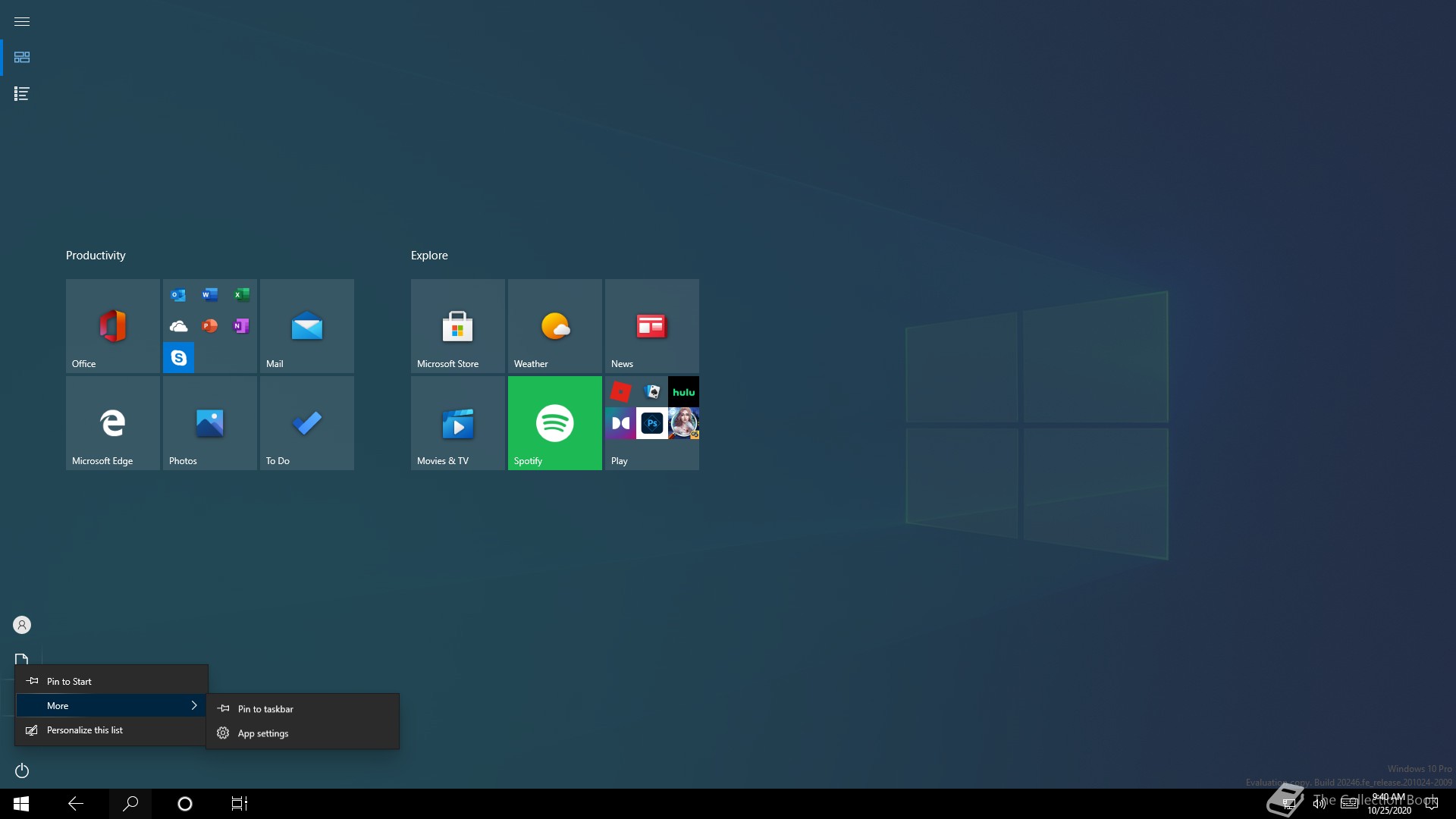Image resolution: width=1456 pixels, height=819 pixels.
Task: Open the Photos tile
Action: [209, 423]
